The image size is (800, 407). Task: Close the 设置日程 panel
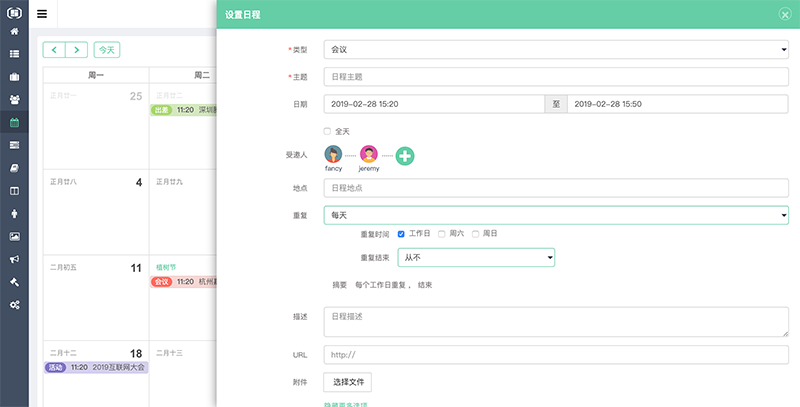(785, 15)
